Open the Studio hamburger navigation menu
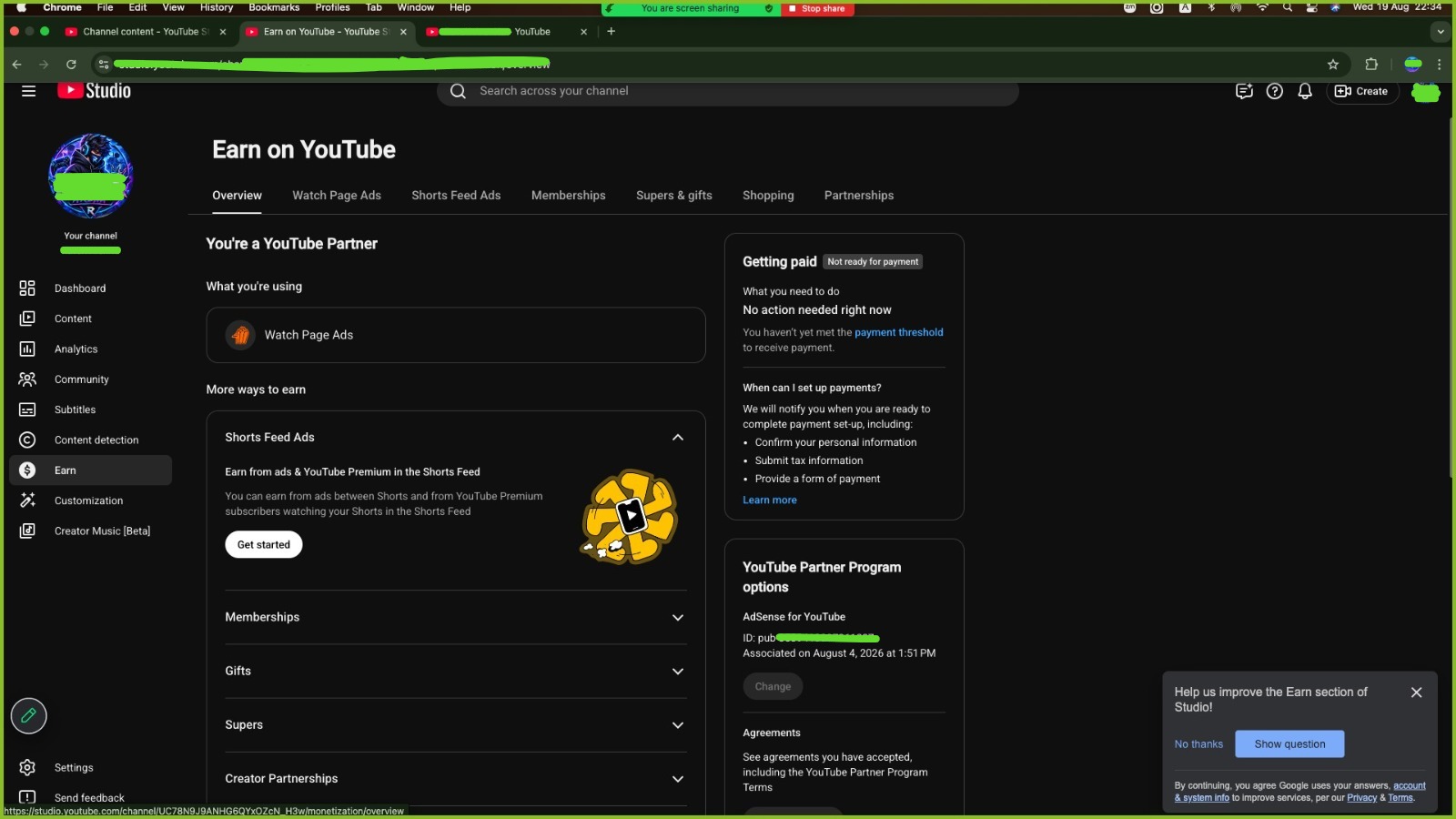Image resolution: width=1456 pixels, height=819 pixels. 28,91
